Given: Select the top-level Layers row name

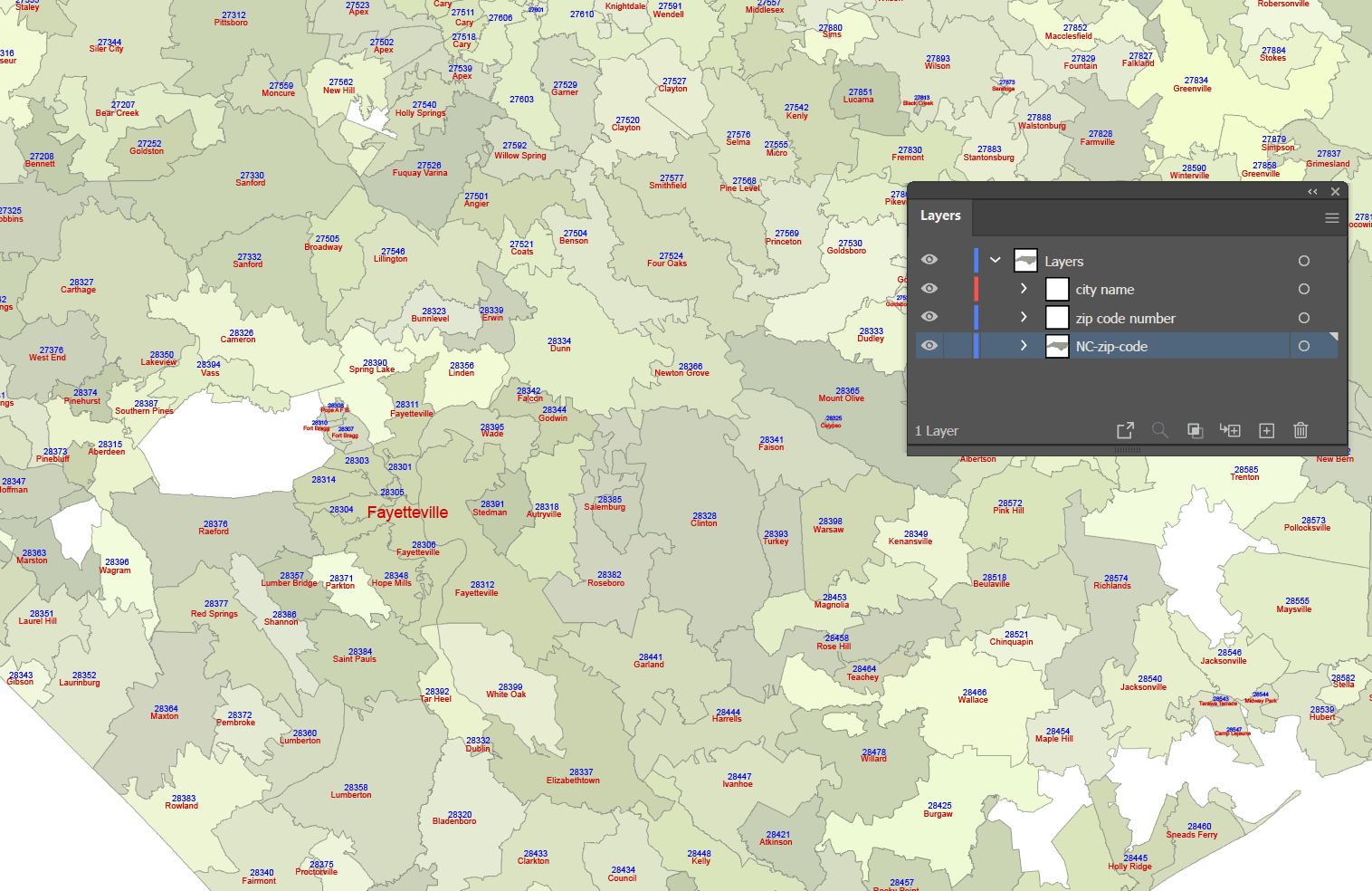Looking at the screenshot, I should point(1063,262).
